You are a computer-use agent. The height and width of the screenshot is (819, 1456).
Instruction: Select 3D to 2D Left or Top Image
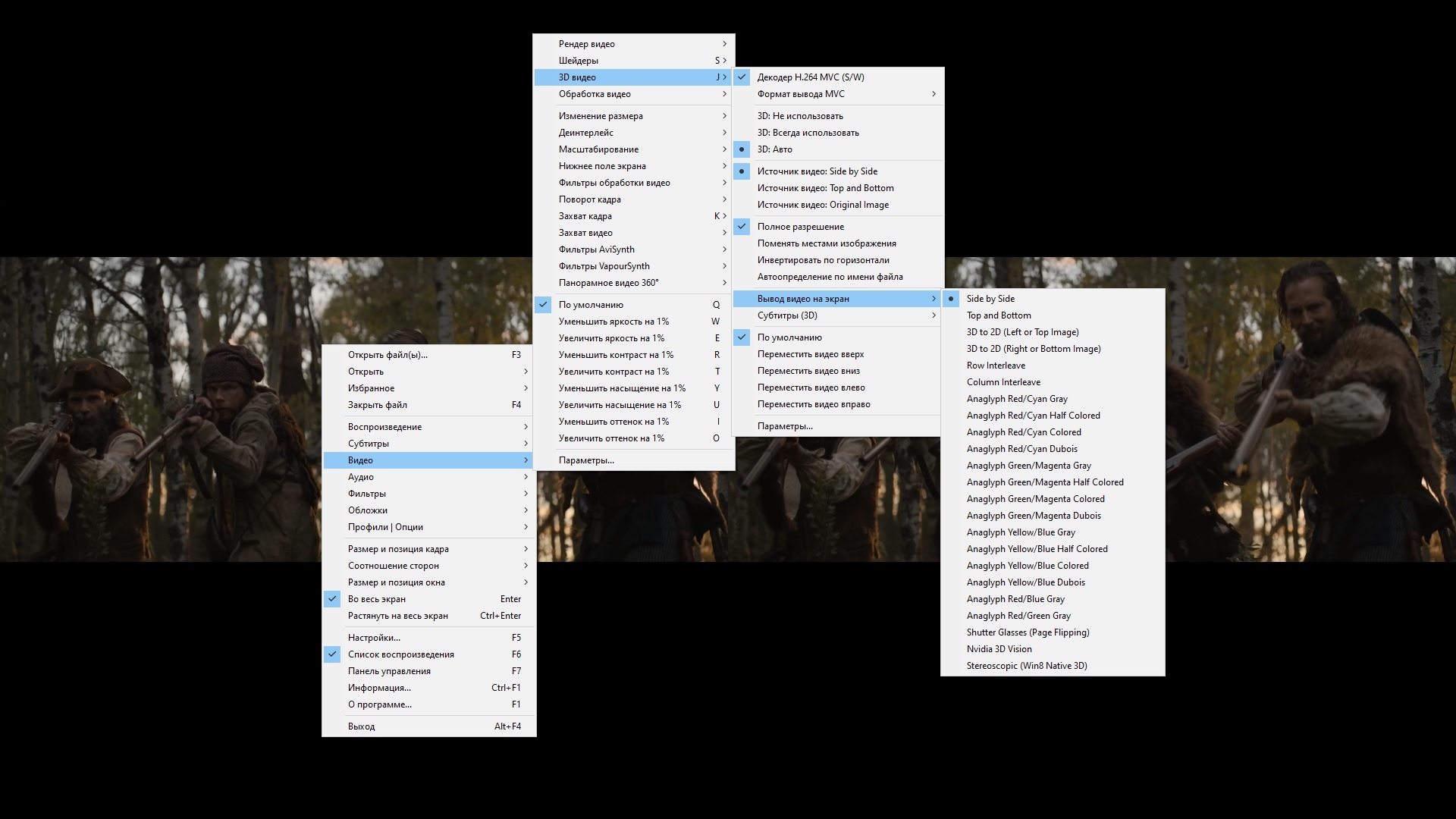[x=1023, y=331]
